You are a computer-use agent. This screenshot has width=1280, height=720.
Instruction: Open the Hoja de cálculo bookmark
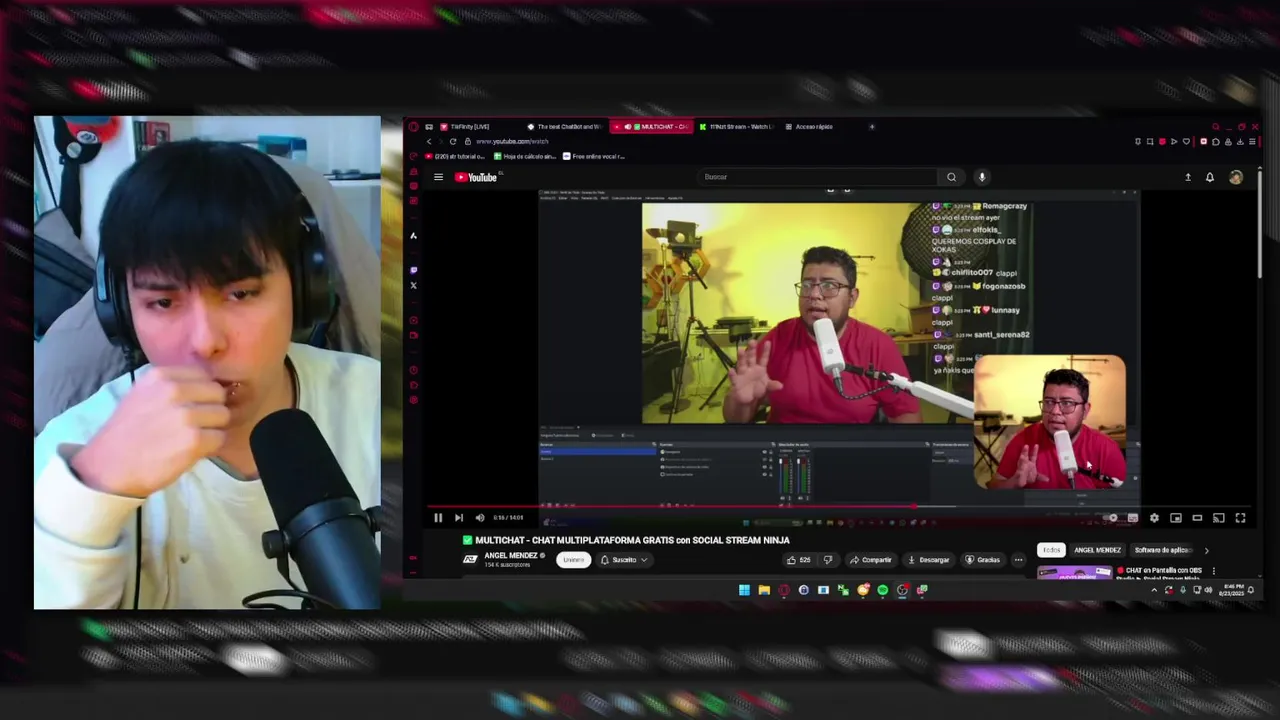pos(526,156)
